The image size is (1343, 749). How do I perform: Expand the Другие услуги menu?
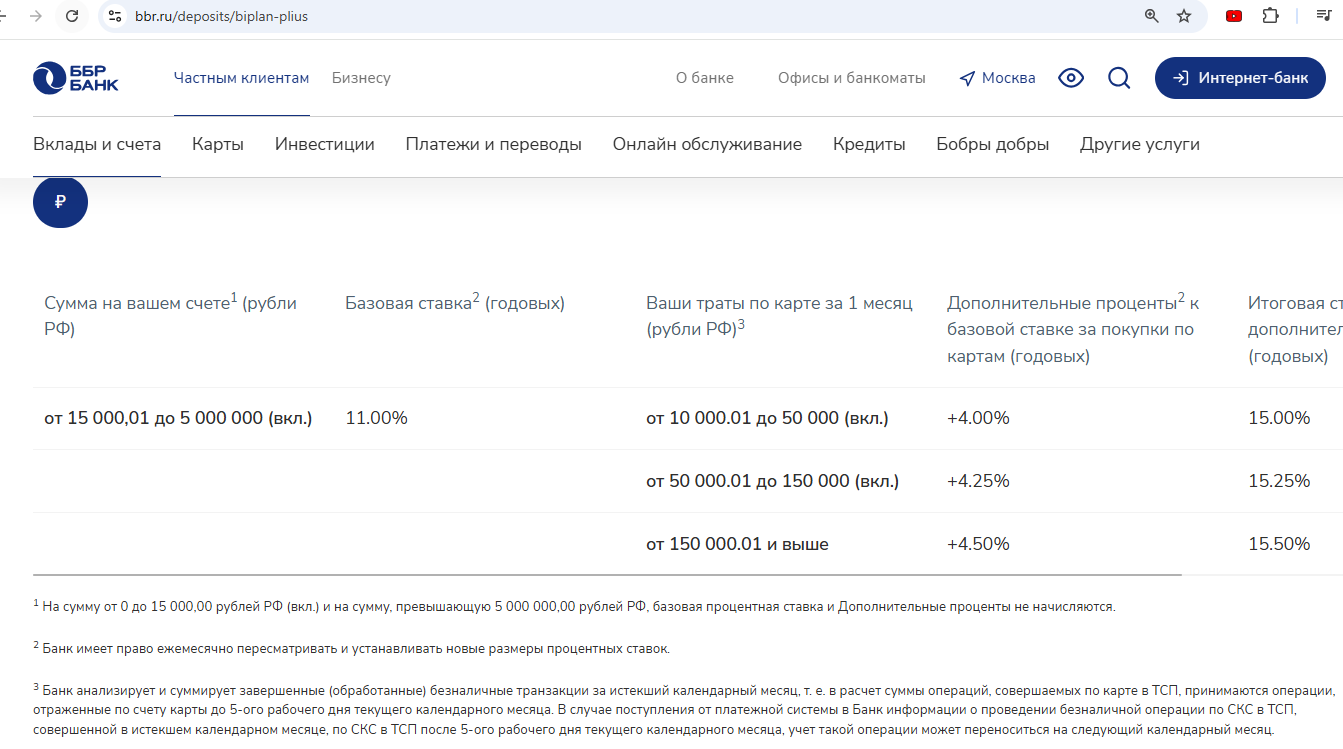(1139, 144)
